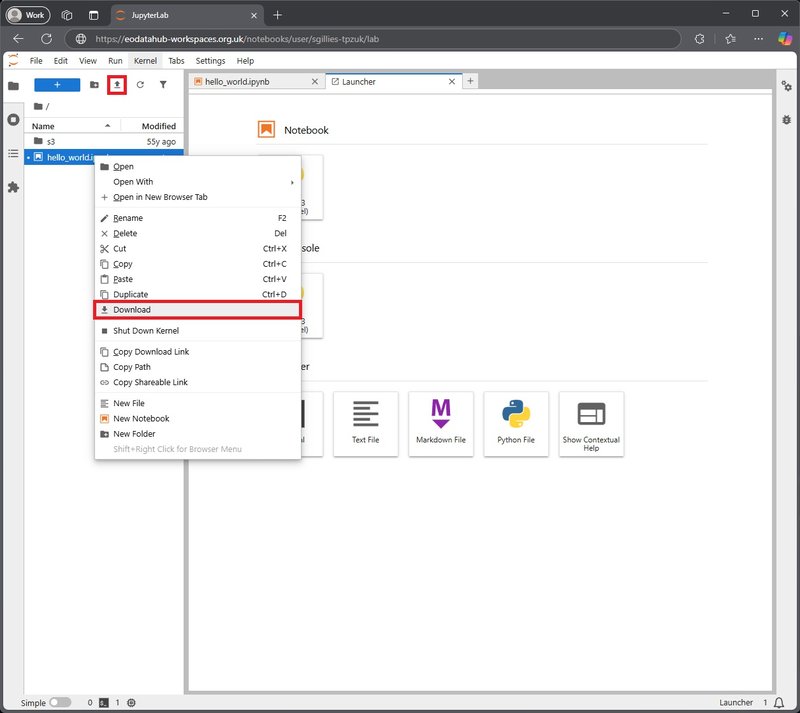800x713 pixels.
Task: Open the Kernel menu
Action: 145,61
